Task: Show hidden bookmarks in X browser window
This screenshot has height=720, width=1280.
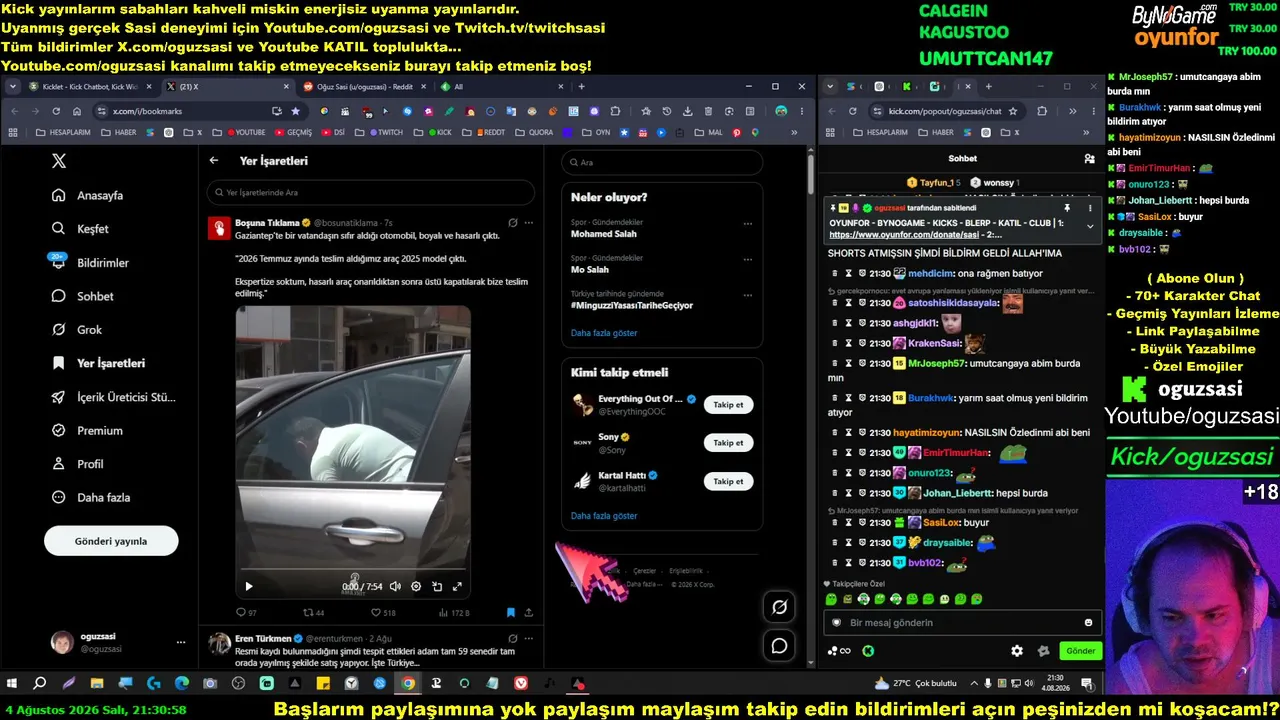Action: tap(795, 132)
